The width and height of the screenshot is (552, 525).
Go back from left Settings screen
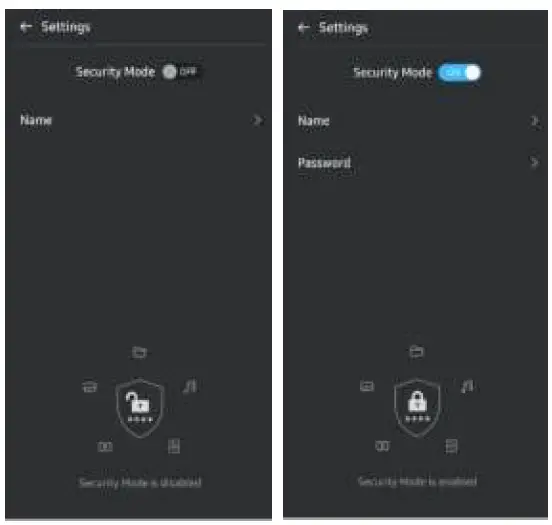pos(26,26)
